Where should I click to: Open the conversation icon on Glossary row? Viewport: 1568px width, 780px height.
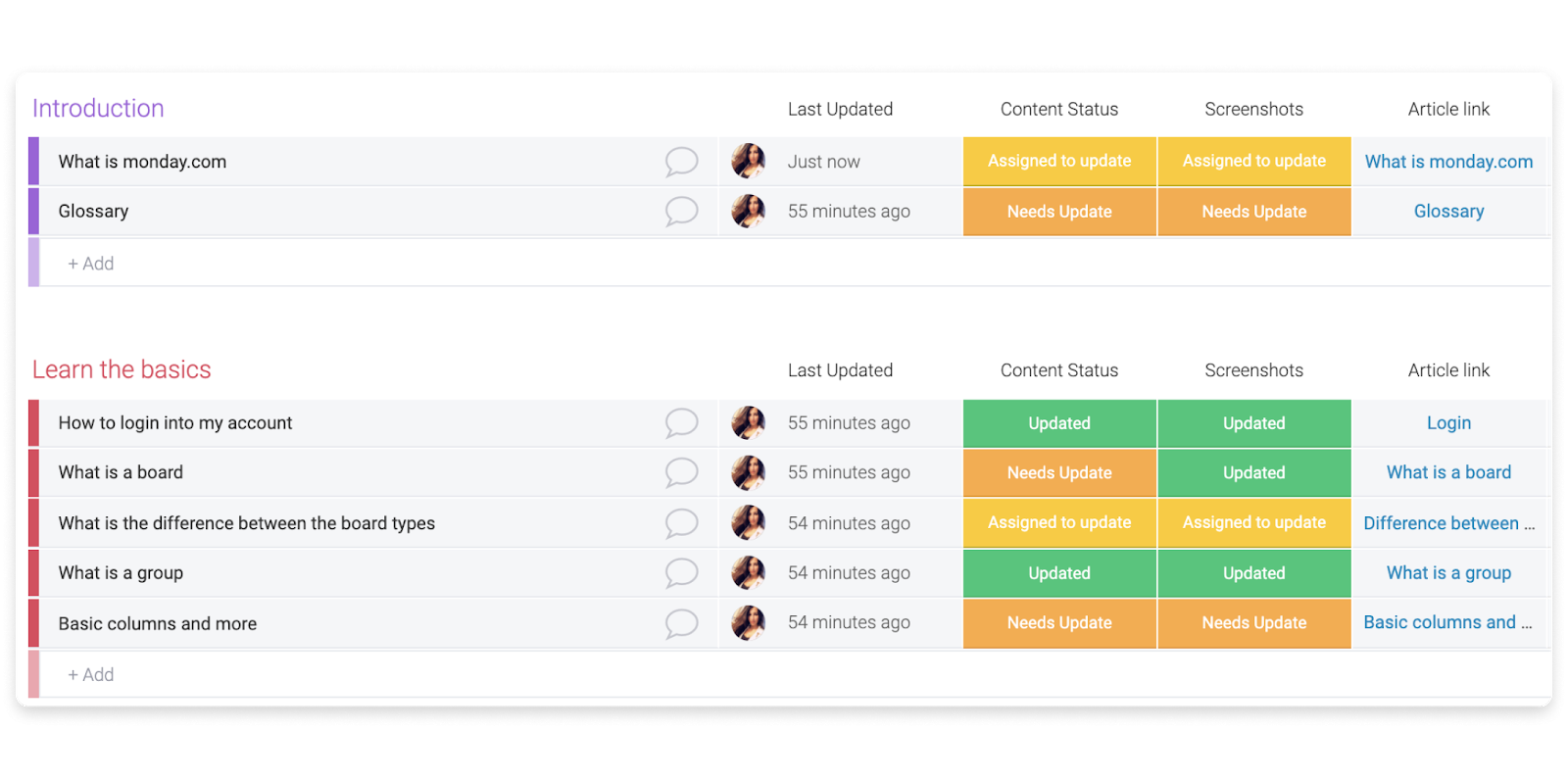click(683, 211)
